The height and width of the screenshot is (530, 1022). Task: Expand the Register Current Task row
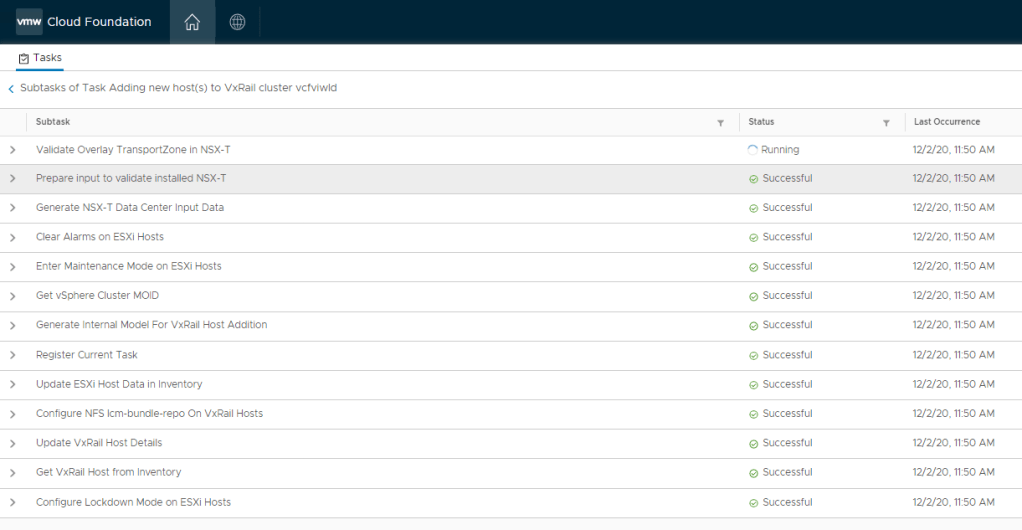click(13, 355)
